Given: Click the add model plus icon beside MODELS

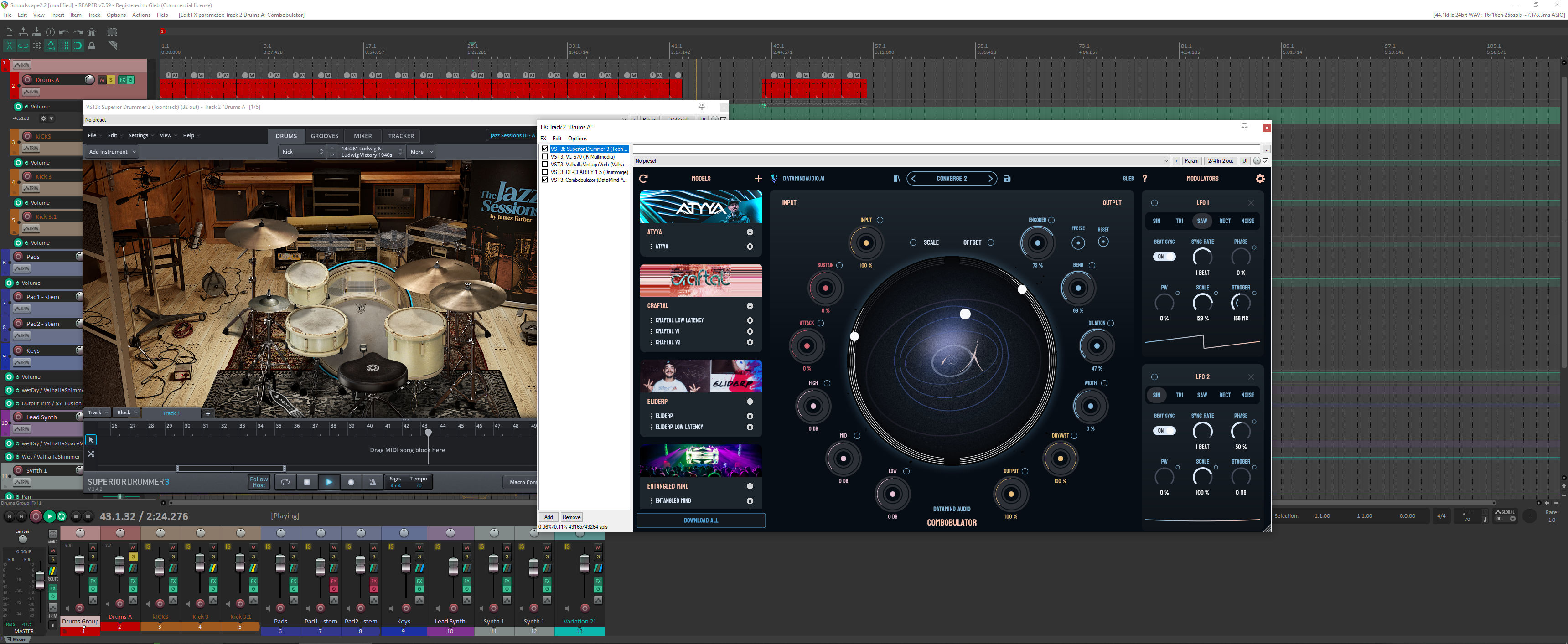Looking at the screenshot, I should click(x=758, y=178).
